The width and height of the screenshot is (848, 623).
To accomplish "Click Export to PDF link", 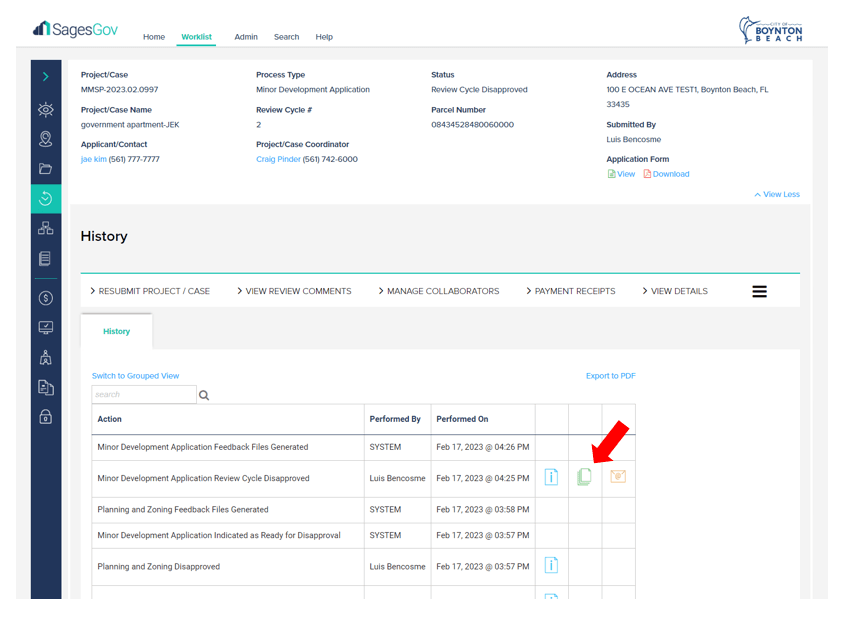I will click(610, 376).
